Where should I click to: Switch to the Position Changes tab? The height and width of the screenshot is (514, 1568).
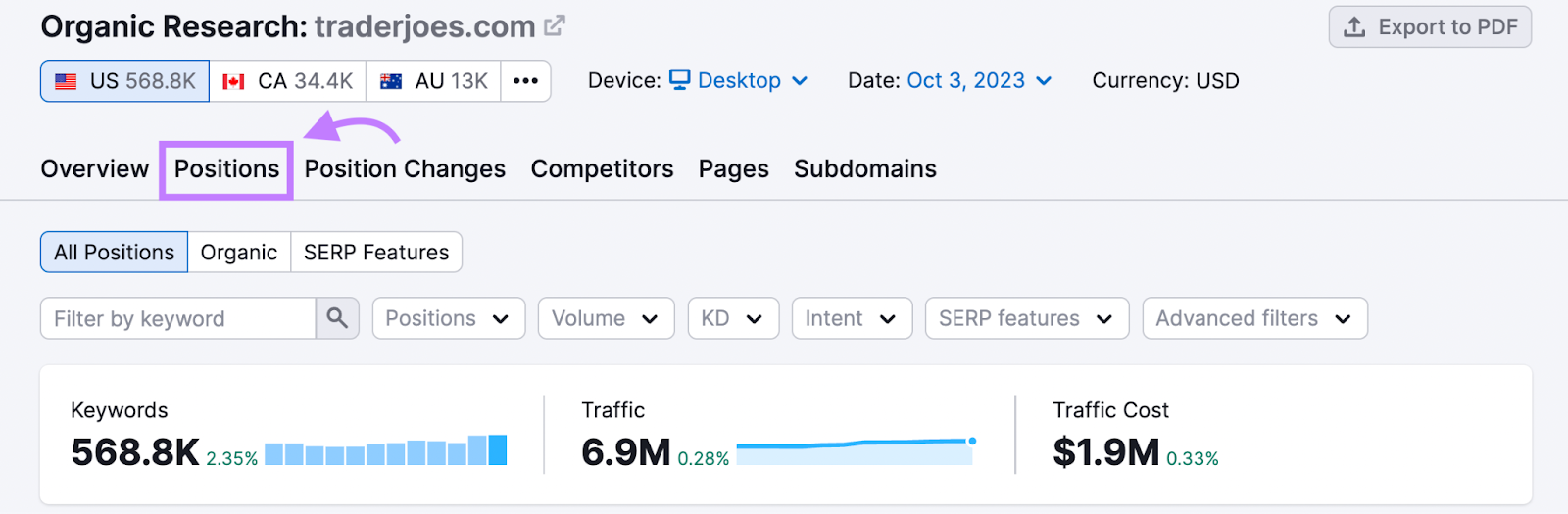coord(405,169)
